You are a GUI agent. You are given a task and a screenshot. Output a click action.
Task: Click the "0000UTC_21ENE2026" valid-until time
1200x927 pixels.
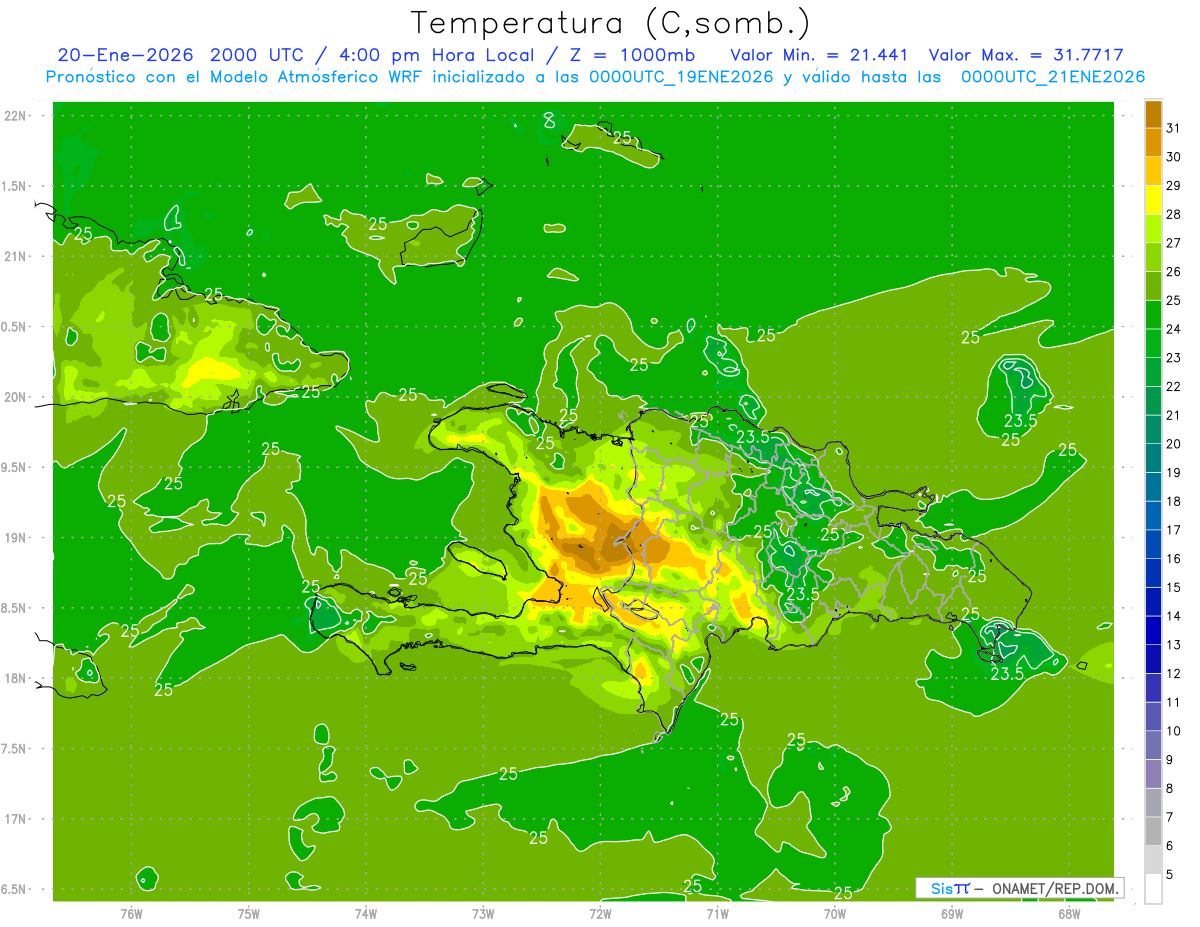pos(1053,77)
